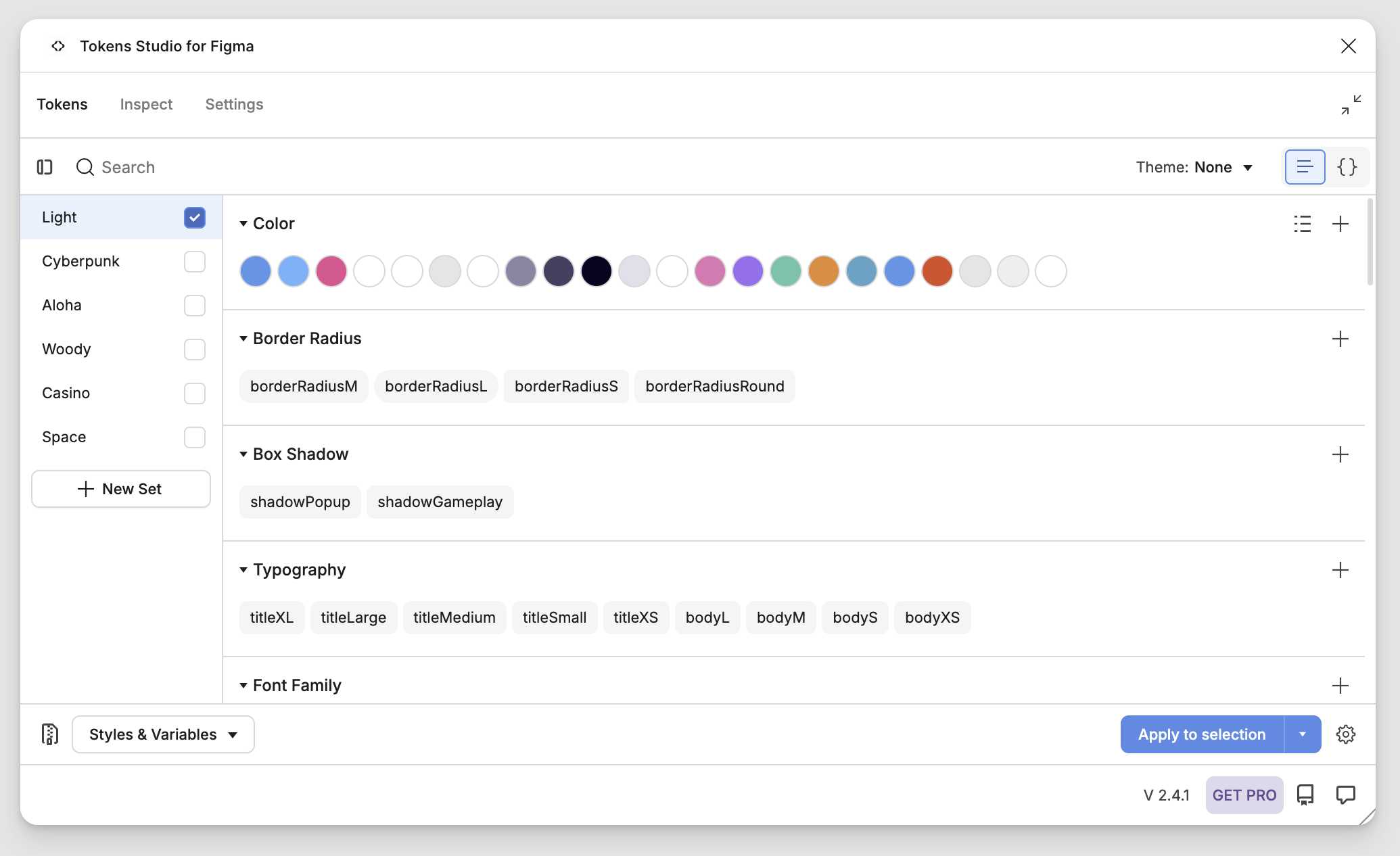Close the Tokens Studio plugin window
1400x856 pixels.
(x=1348, y=46)
